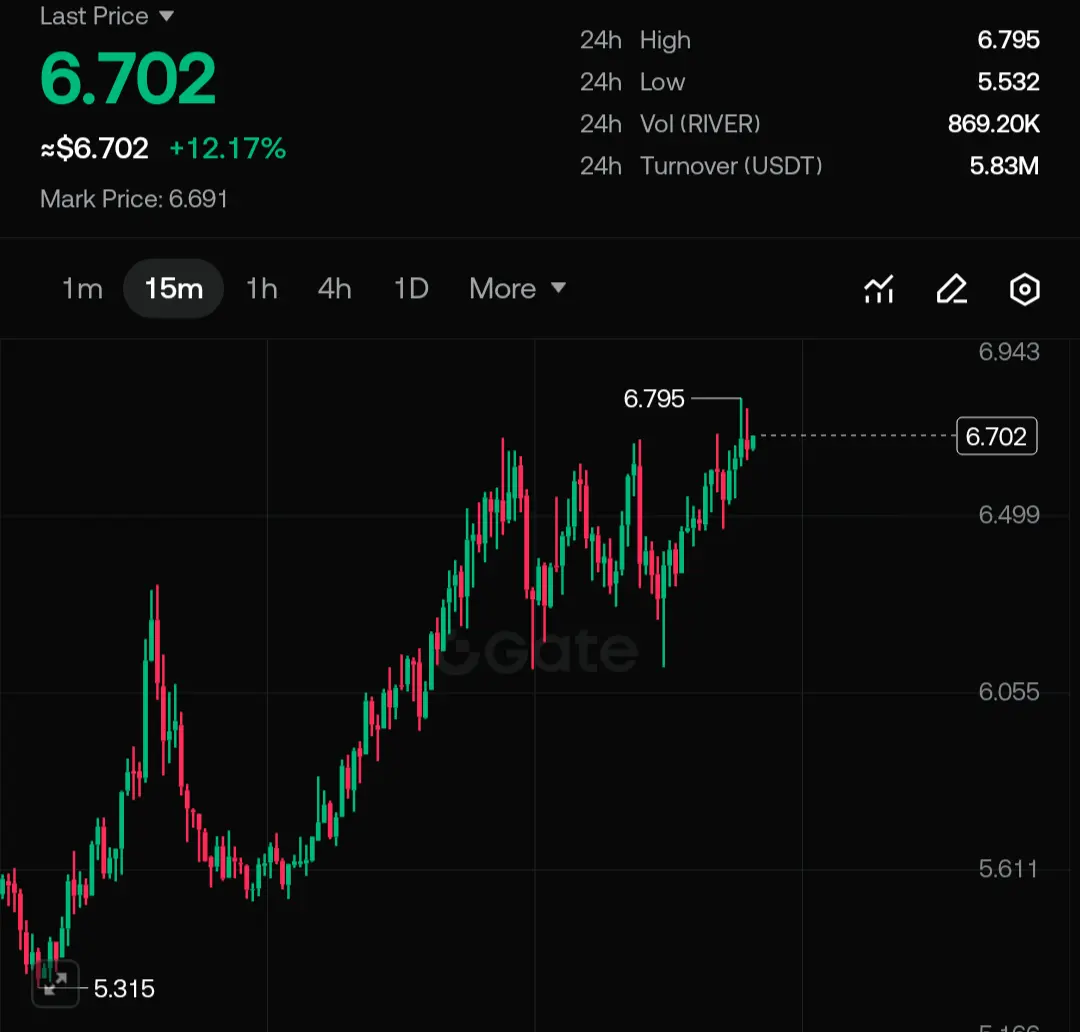Click the ≈$6.702 fiat value

pos(94,148)
